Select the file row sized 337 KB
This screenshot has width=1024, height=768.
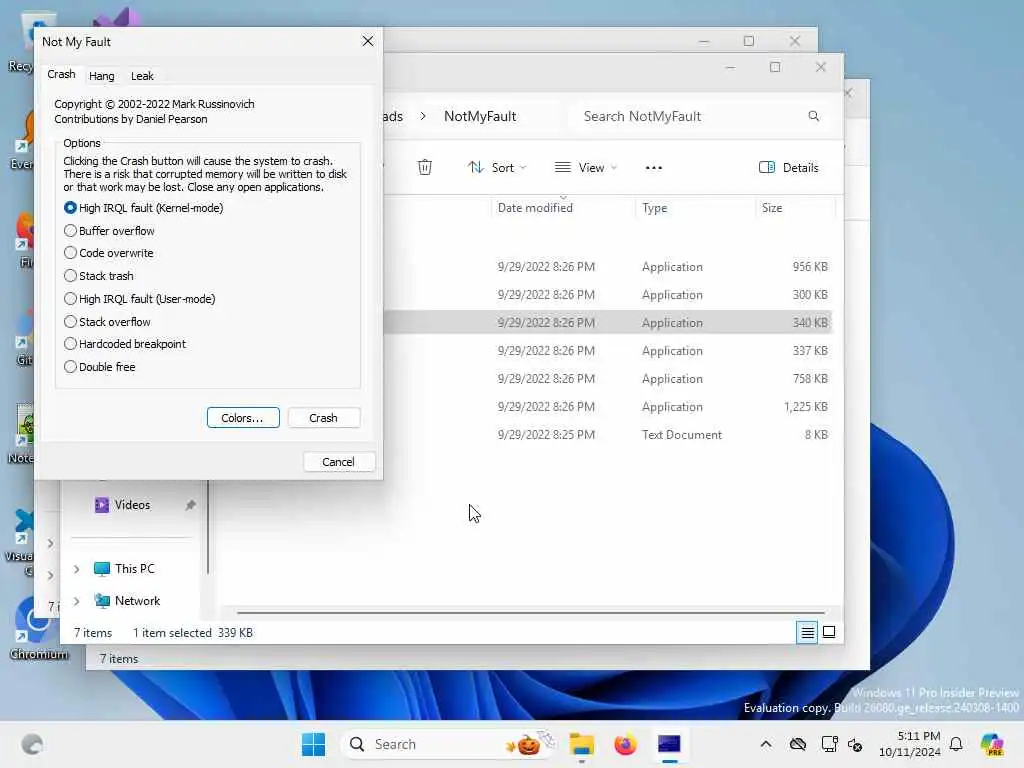(607, 351)
